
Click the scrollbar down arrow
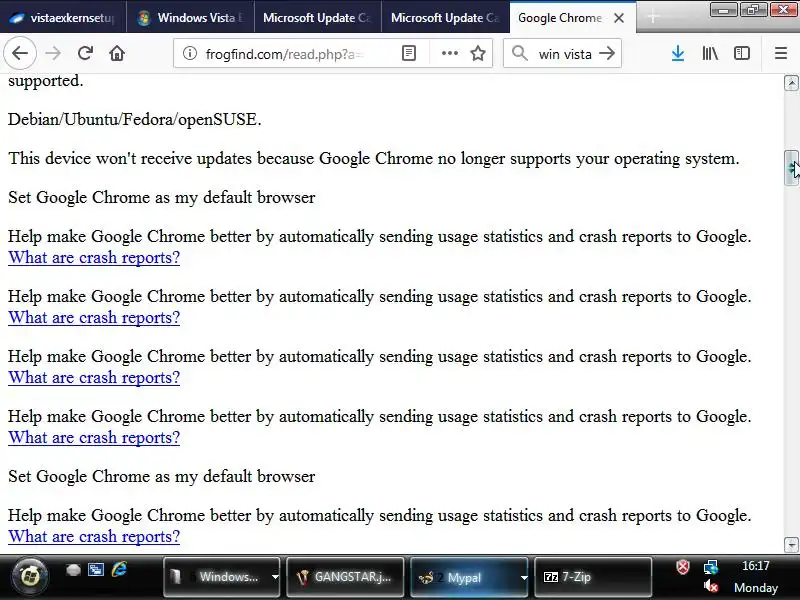(791, 544)
